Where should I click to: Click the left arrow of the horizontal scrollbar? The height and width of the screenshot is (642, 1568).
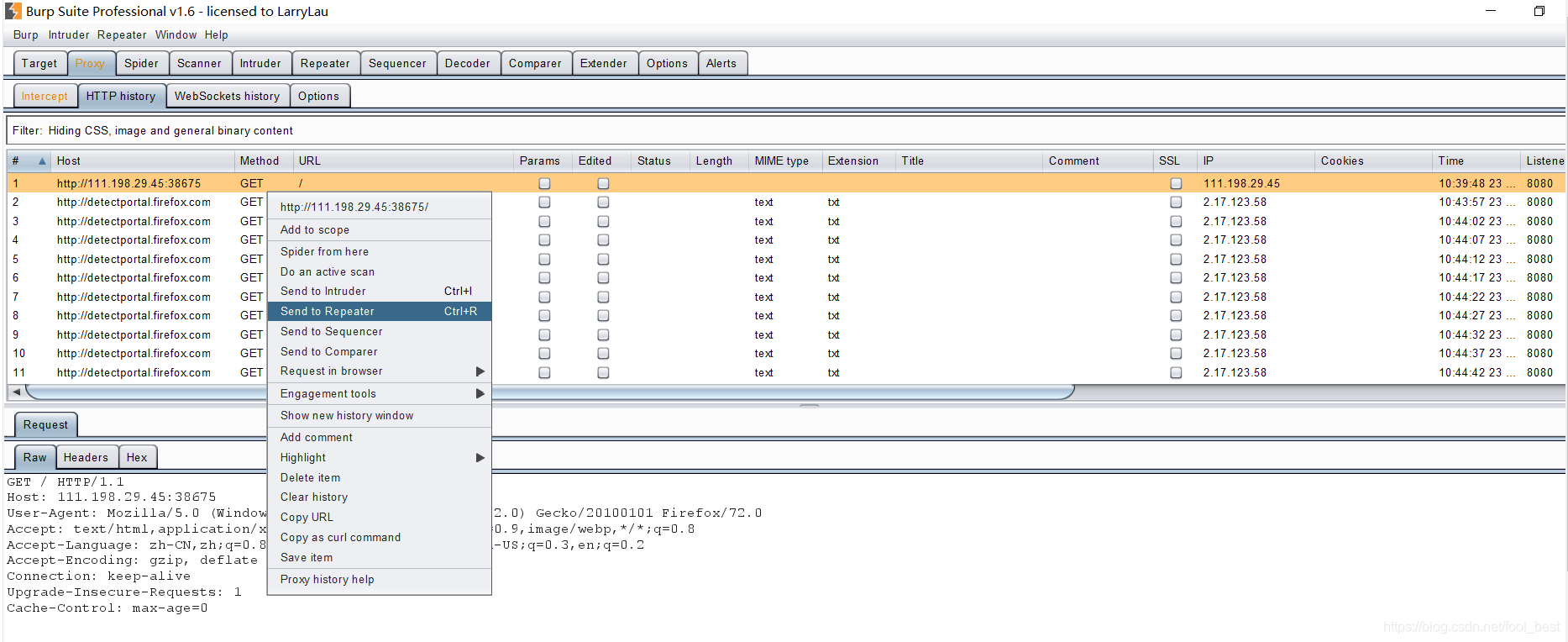point(16,392)
